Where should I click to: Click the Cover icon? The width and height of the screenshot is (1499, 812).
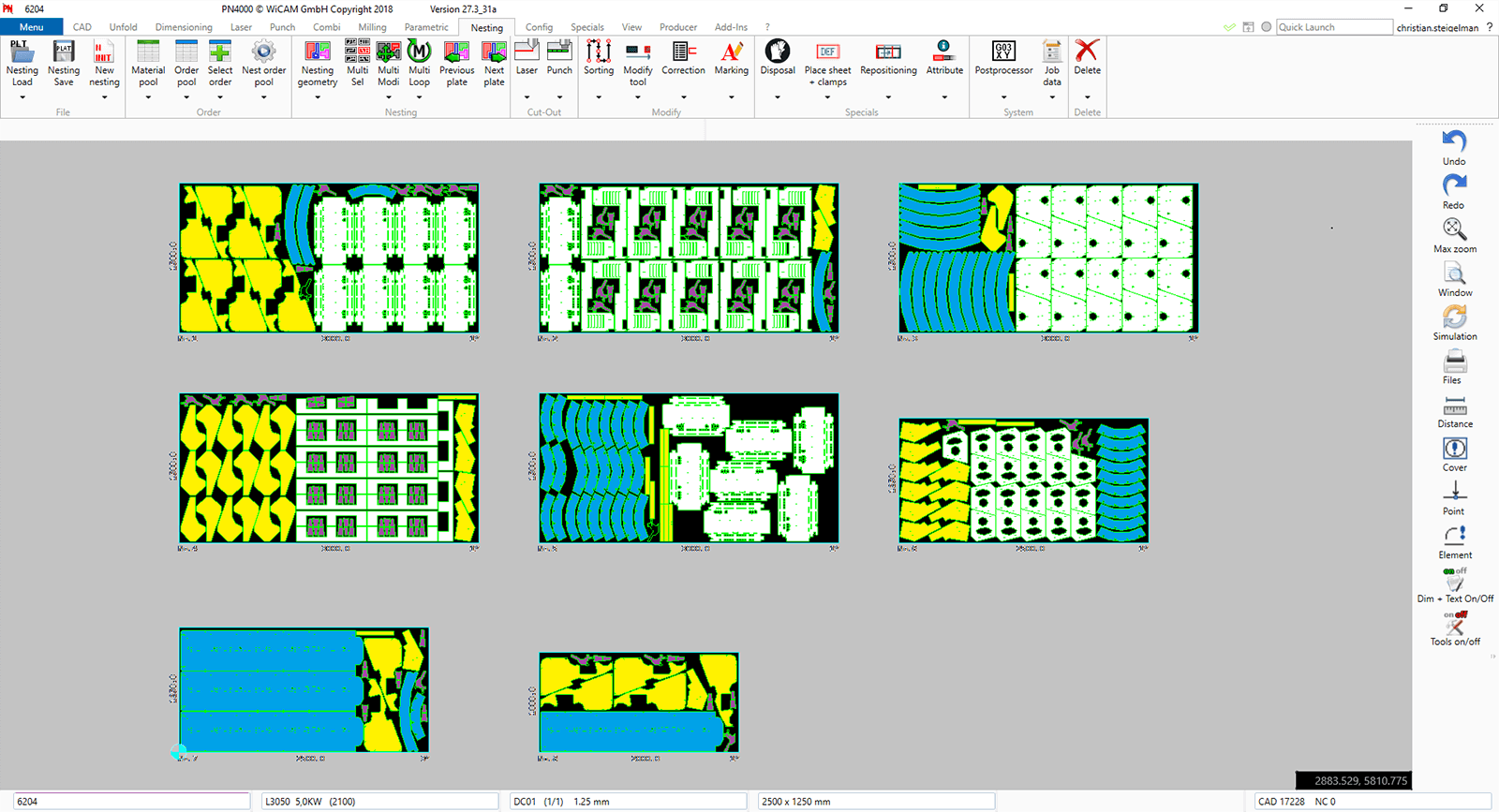pyautogui.click(x=1454, y=449)
